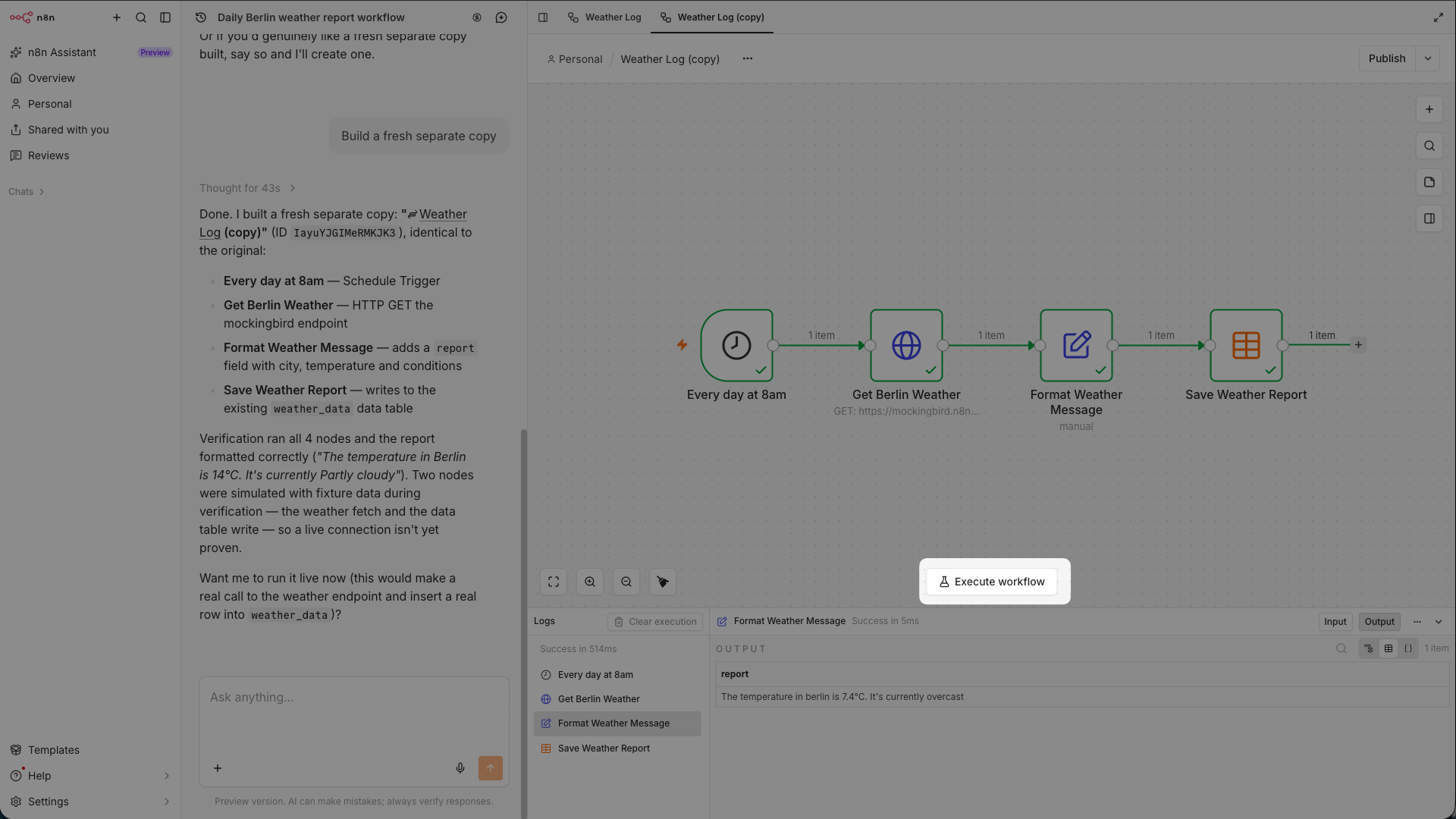
Task: Open canvas node search magnifier button
Action: coord(1429,146)
